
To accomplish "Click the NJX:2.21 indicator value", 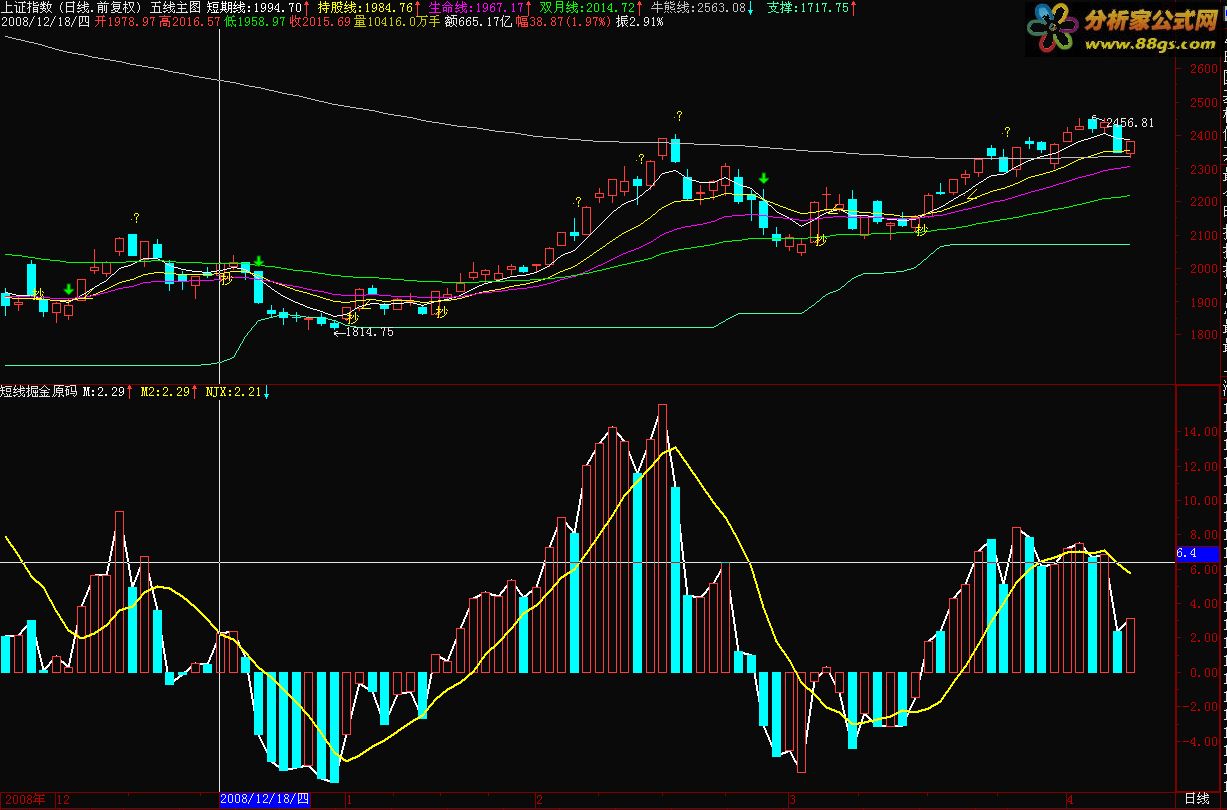I will pyautogui.click(x=233, y=392).
